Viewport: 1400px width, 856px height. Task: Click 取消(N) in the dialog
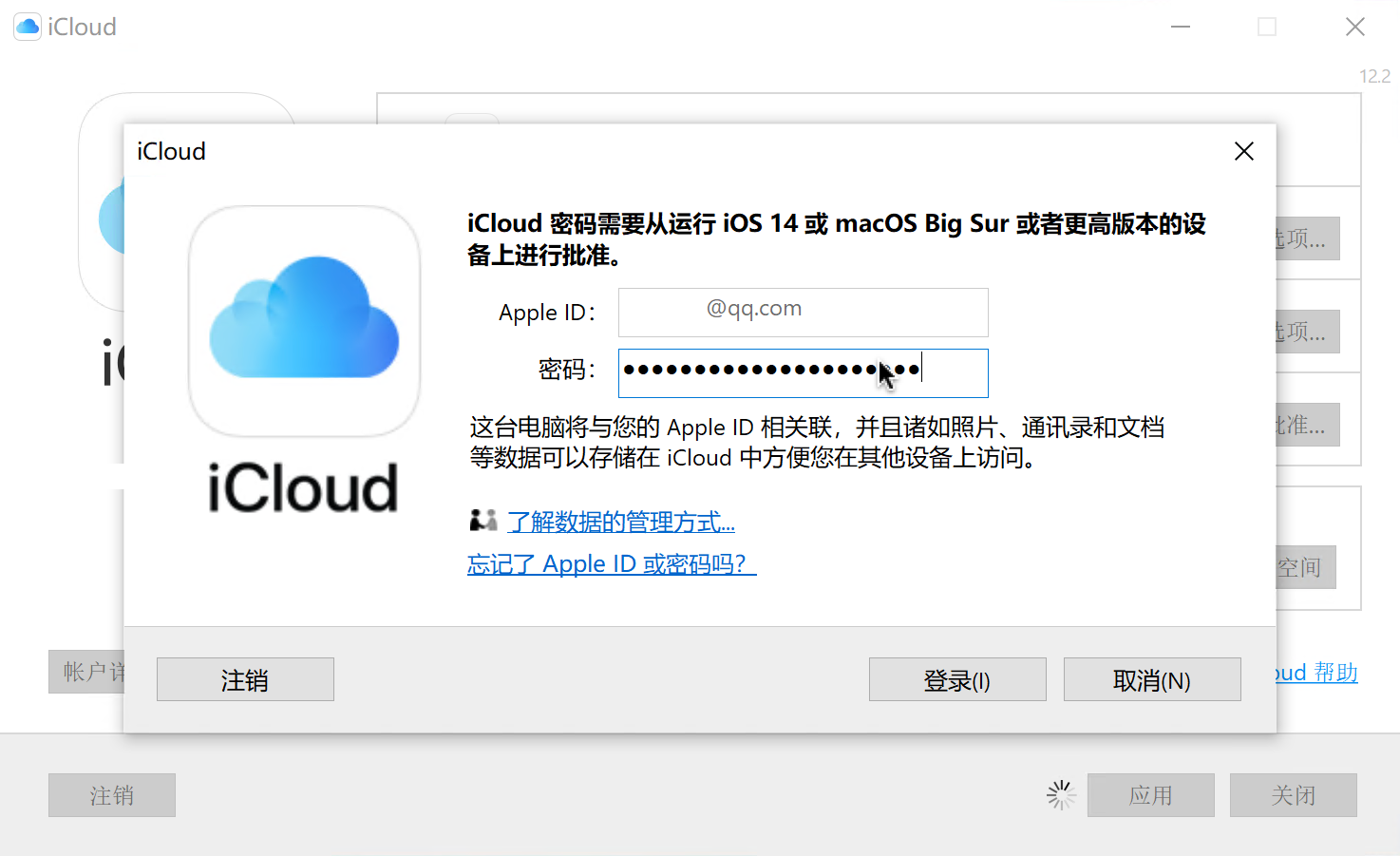click(1152, 679)
